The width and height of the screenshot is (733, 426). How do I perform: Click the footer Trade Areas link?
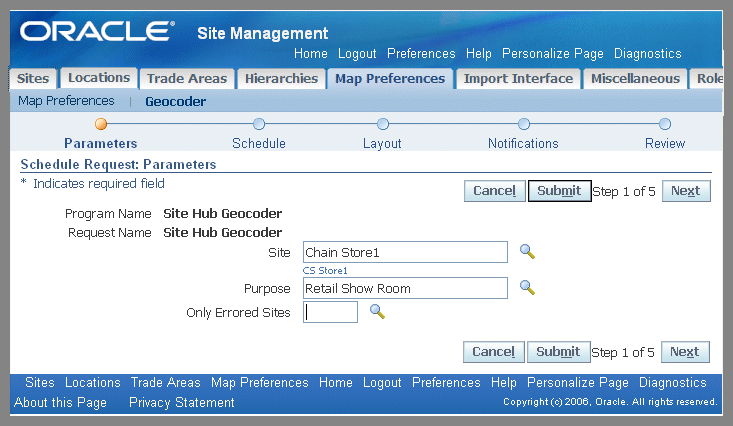click(165, 382)
